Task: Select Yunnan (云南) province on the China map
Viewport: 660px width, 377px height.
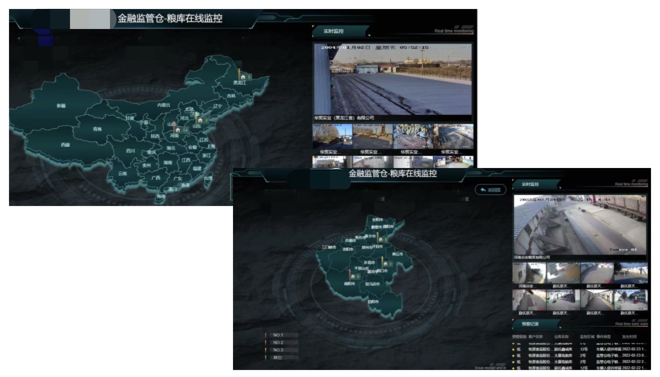Action: (x=122, y=173)
